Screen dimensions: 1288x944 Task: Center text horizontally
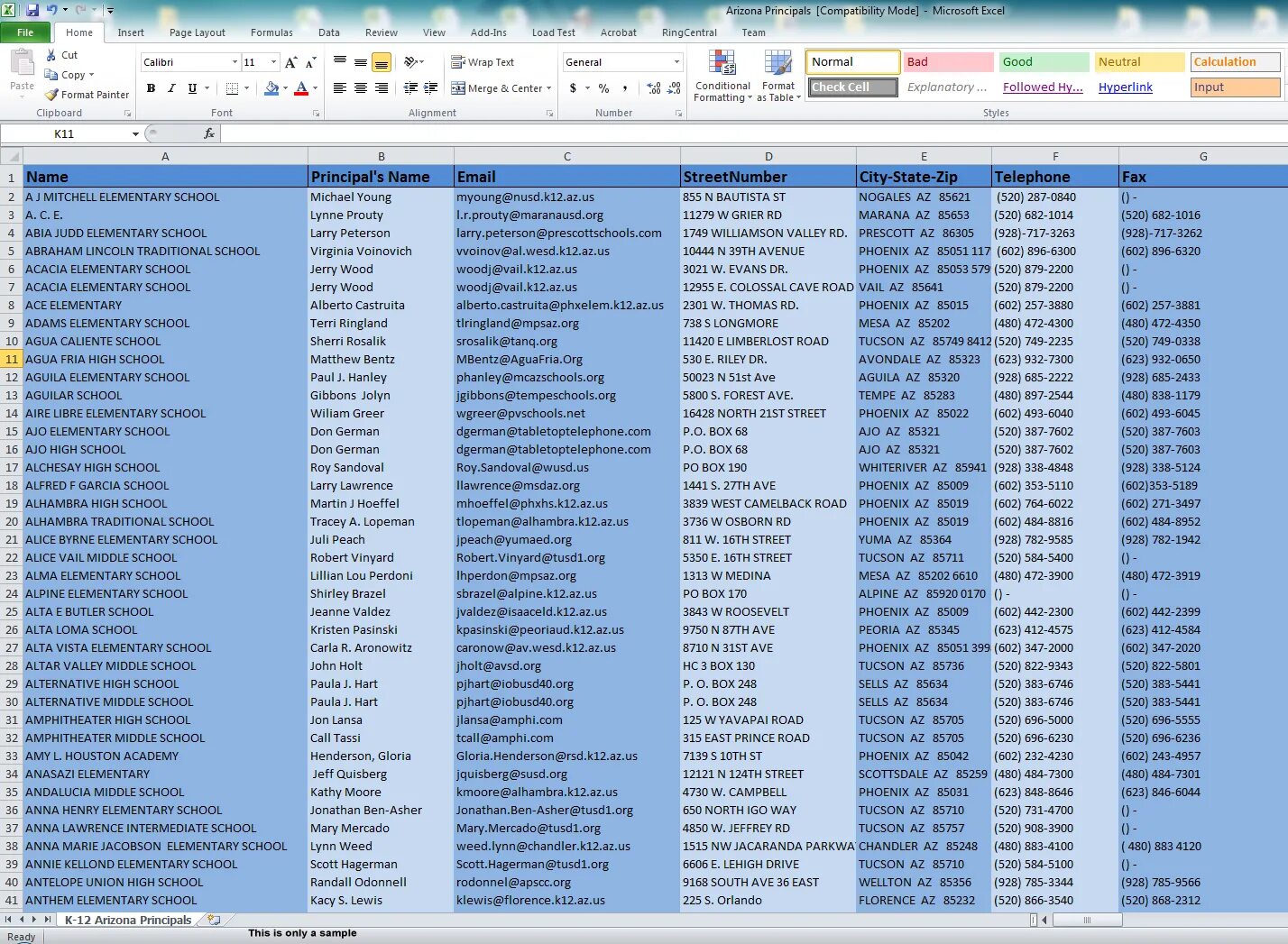(361, 88)
